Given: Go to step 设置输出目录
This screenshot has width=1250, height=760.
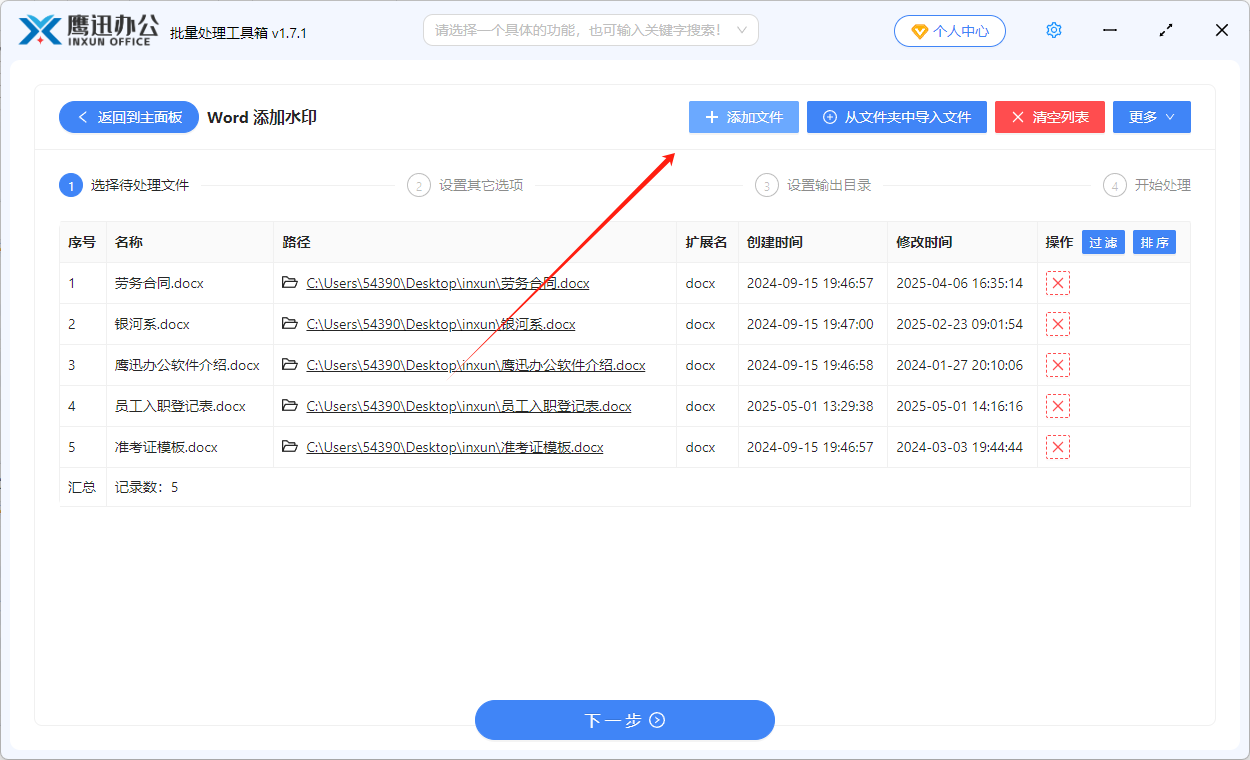Looking at the screenshot, I should click(x=829, y=185).
